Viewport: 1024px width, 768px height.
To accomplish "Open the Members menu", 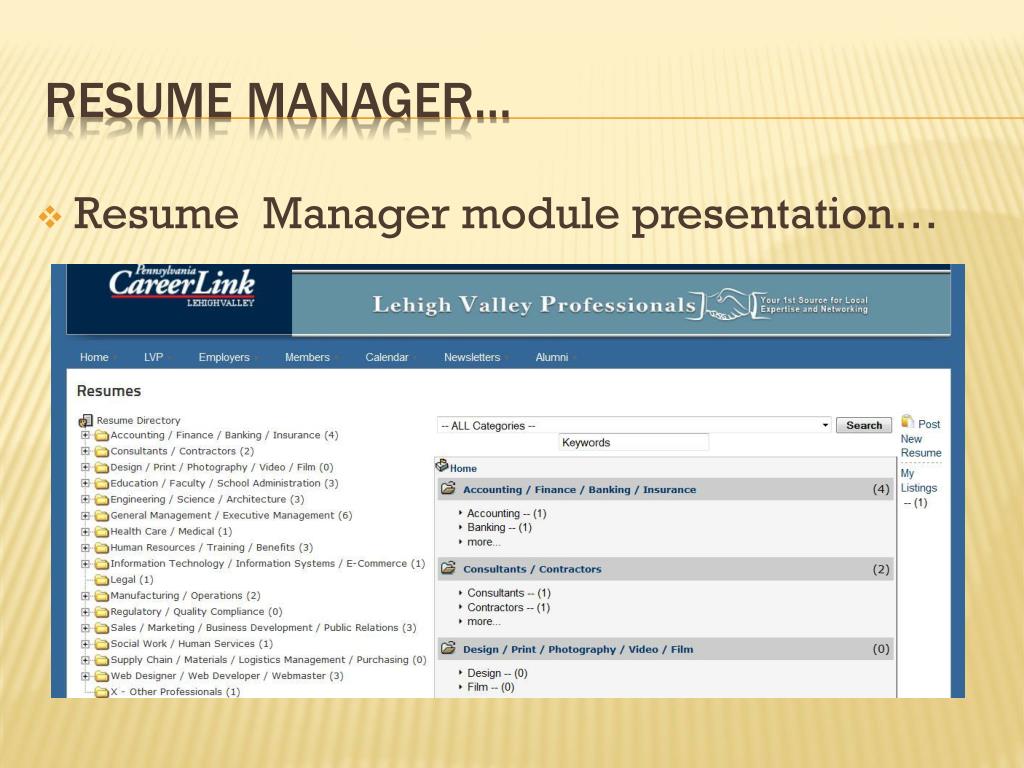I will tap(308, 357).
